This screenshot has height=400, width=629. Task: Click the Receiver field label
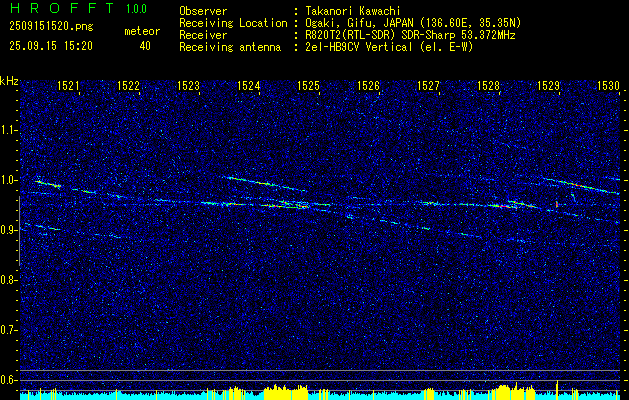point(203,35)
